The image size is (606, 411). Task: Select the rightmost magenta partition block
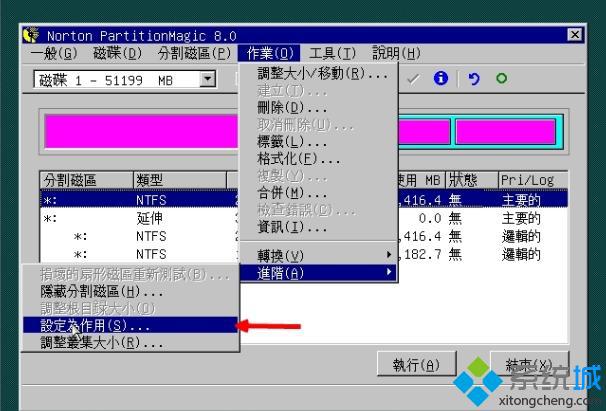(x=506, y=131)
